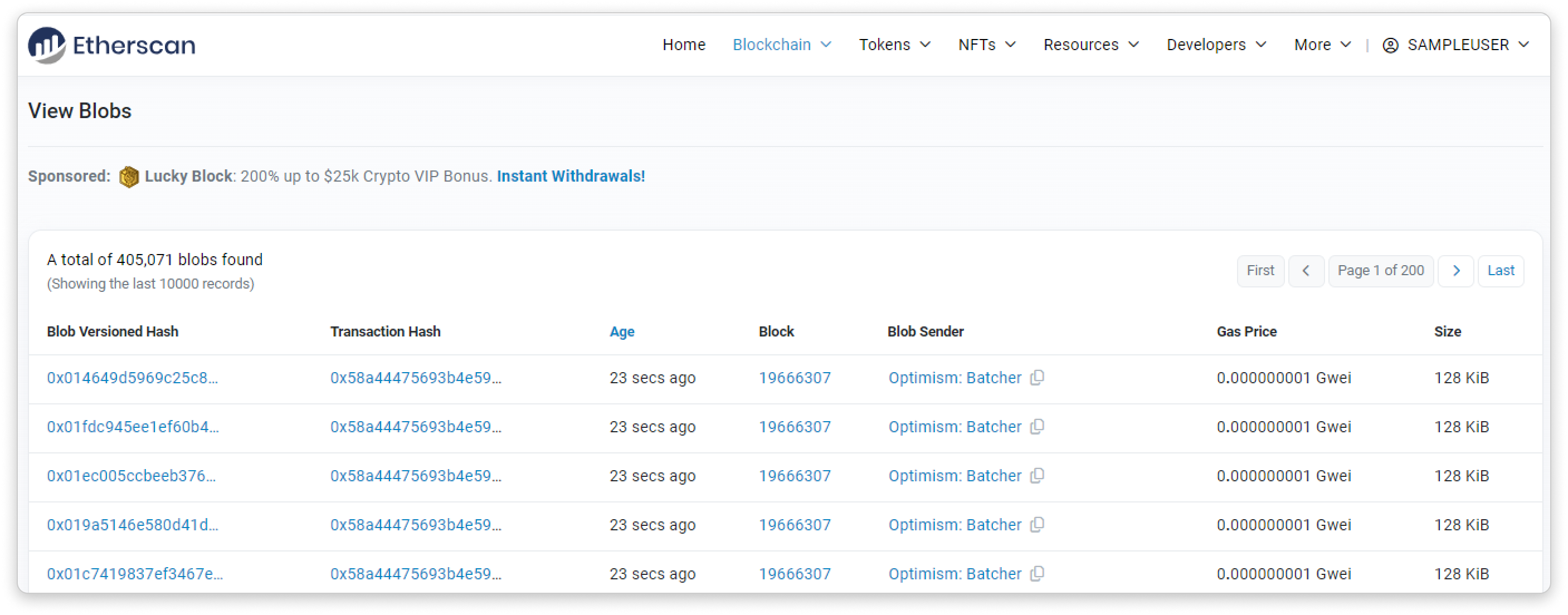Expand the SAMPLEUSER account dropdown
The width and height of the screenshot is (1568, 615).
(1456, 45)
